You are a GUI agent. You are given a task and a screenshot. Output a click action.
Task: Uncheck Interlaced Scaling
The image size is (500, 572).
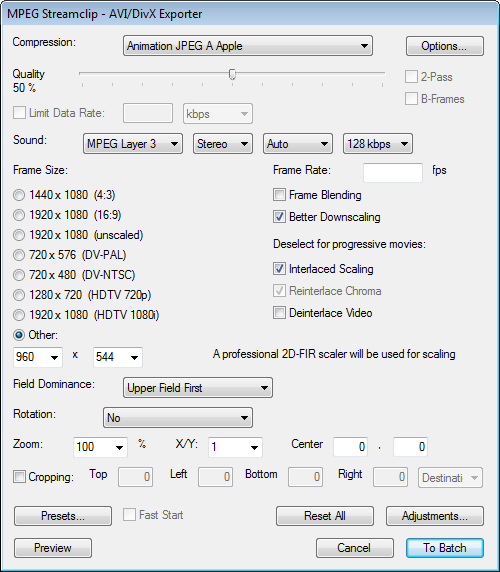coord(279,269)
